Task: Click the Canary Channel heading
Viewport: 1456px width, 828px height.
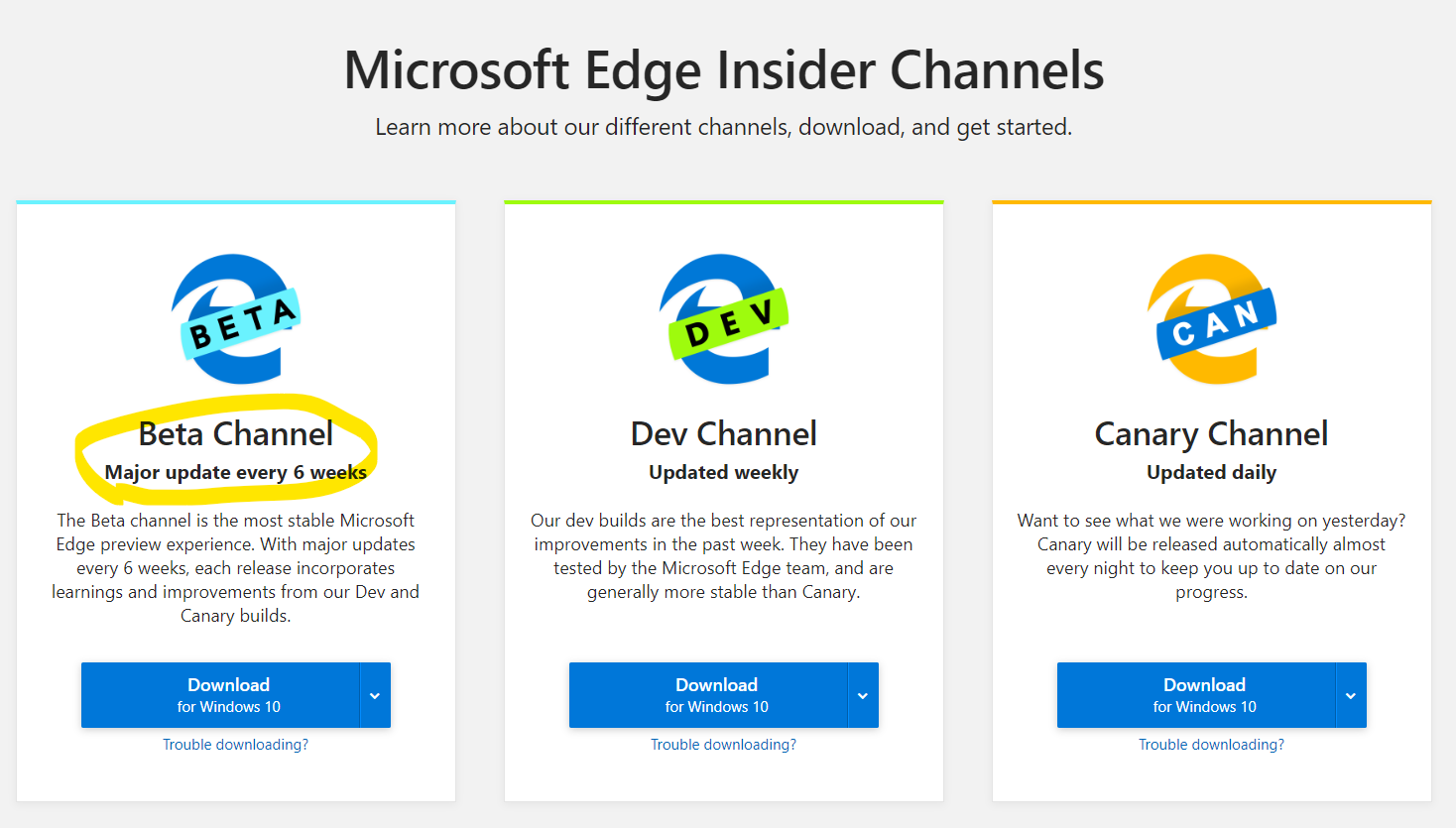Action: click(x=1212, y=434)
